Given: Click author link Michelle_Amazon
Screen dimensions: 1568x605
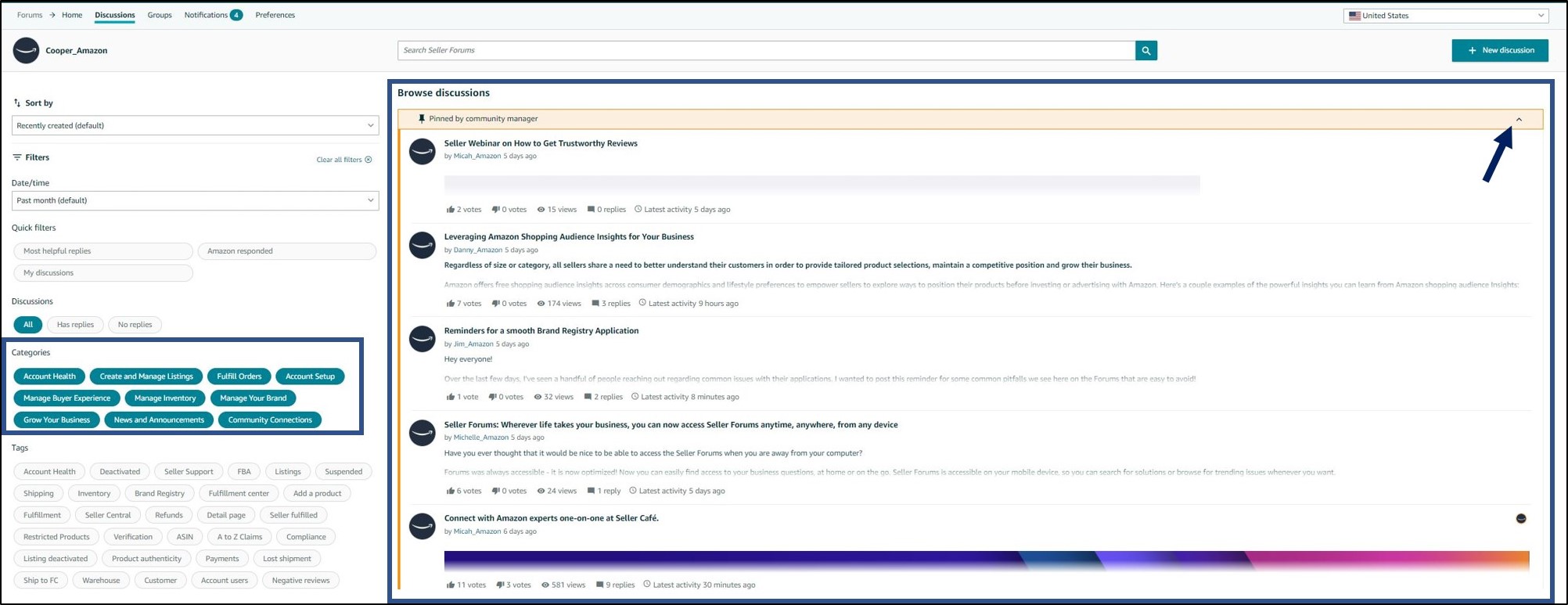Looking at the screenshot, I should (481, 438).
